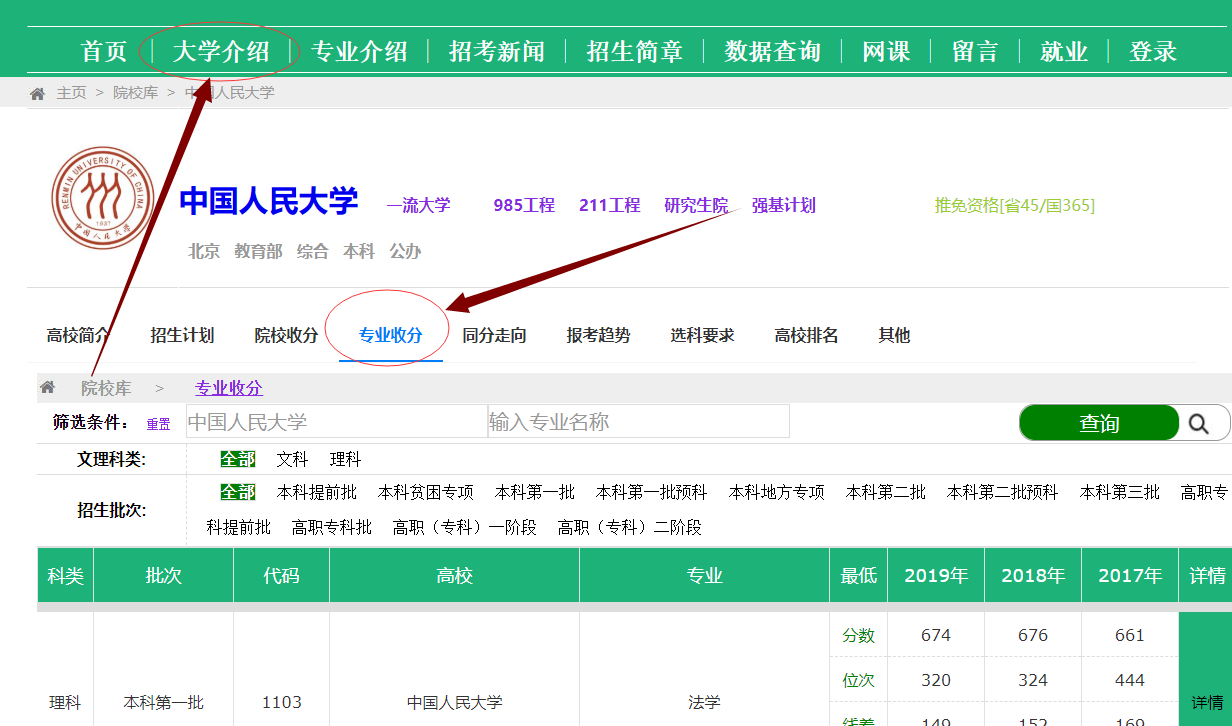Click the Renmin University logo
Viewport: 1232px width, 726px height.
(x=102, y=198)
